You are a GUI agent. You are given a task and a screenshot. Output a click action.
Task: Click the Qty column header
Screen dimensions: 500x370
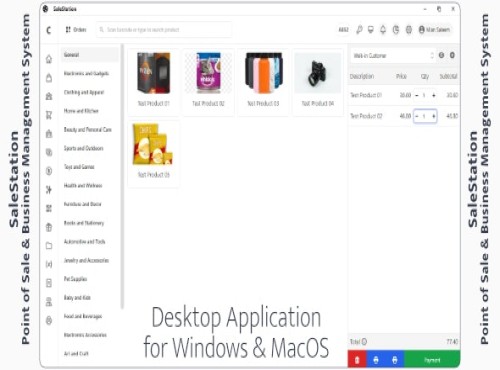pos(425,76)
